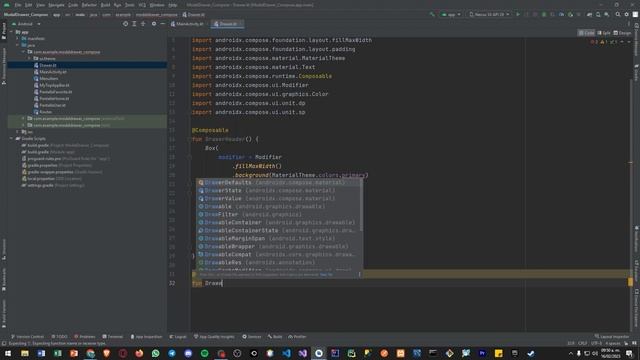Open Search Everywhere magnifier in the top toolbar

point(618,14)
